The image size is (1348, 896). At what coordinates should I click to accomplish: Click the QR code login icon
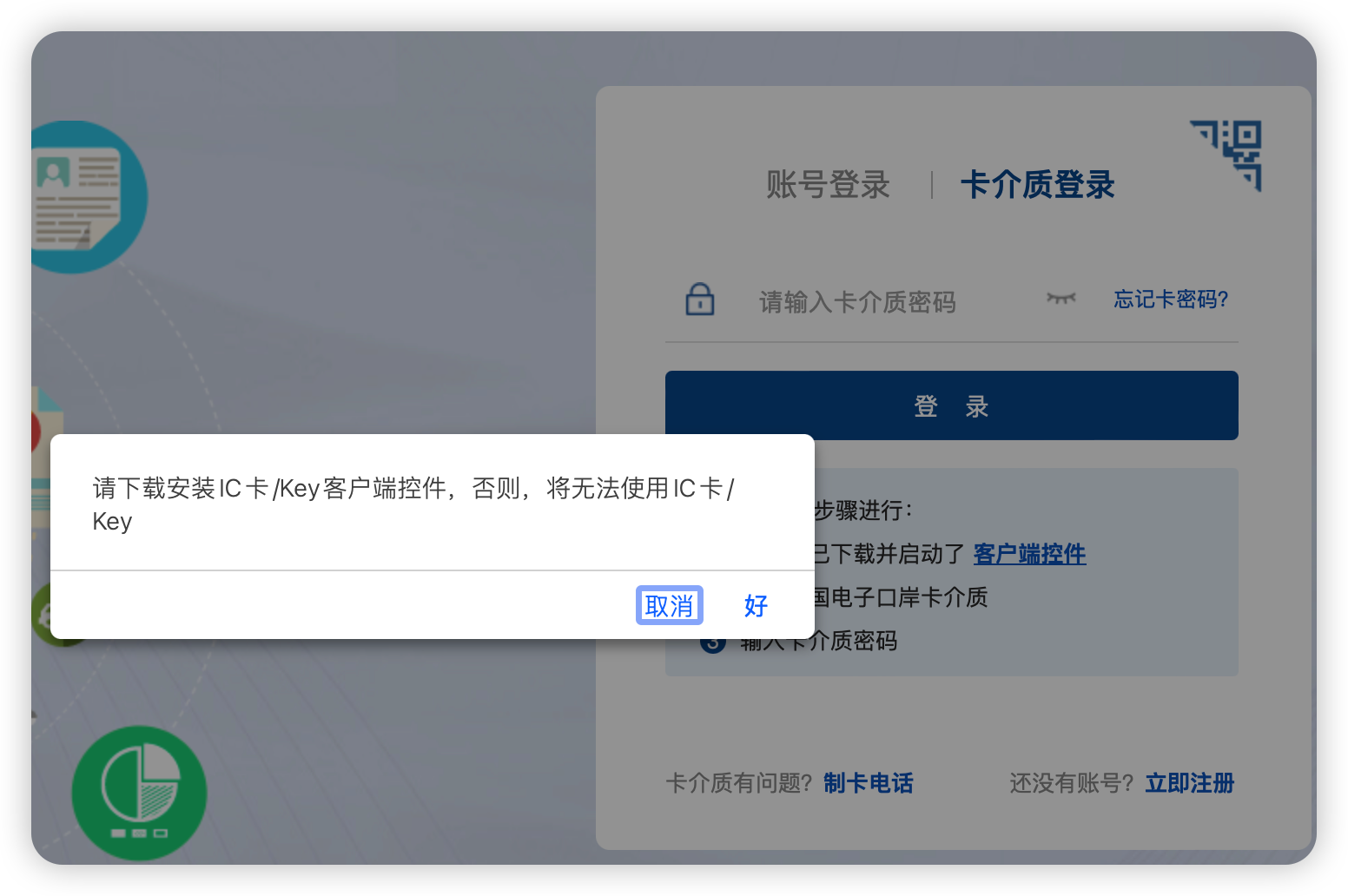coord(1226,155)
